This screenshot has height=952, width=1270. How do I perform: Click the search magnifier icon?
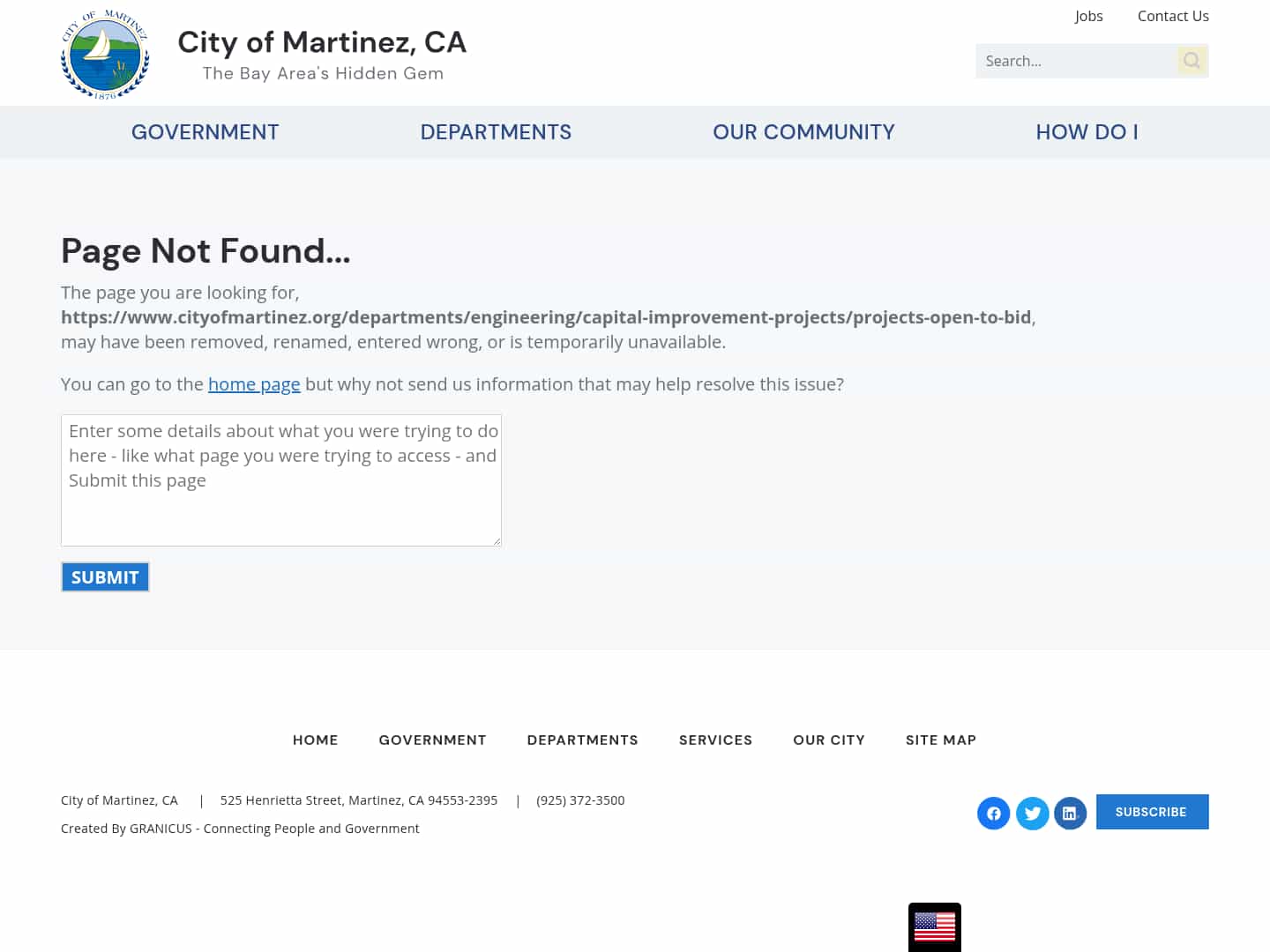tap(1192, 60)
